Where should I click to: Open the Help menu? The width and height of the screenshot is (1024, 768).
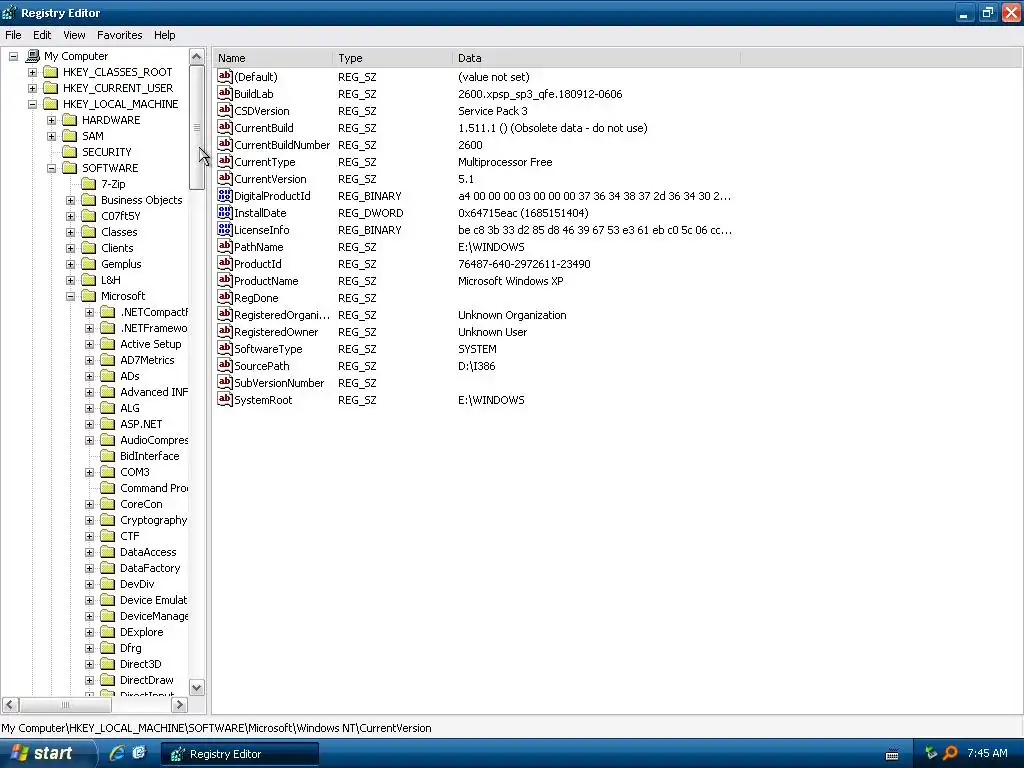165,35
